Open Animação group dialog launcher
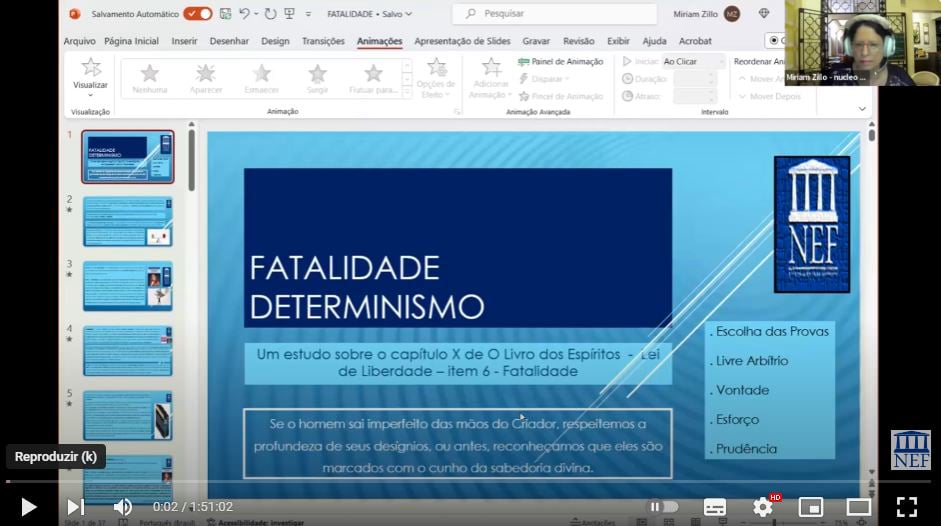941x526 pixels. coord(457,112)
